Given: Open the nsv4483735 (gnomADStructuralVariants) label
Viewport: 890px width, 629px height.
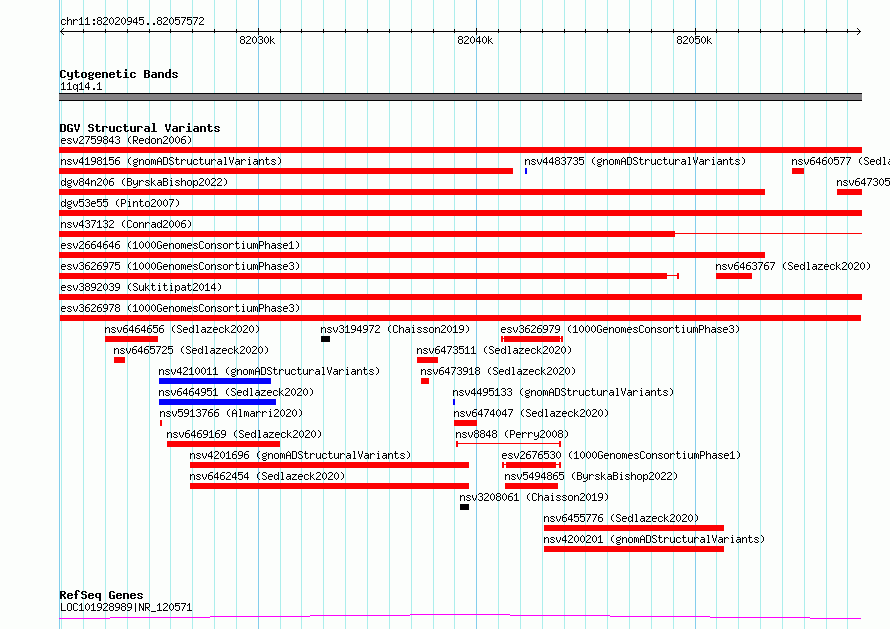Looking at the screenshot, I should [635, 161].
